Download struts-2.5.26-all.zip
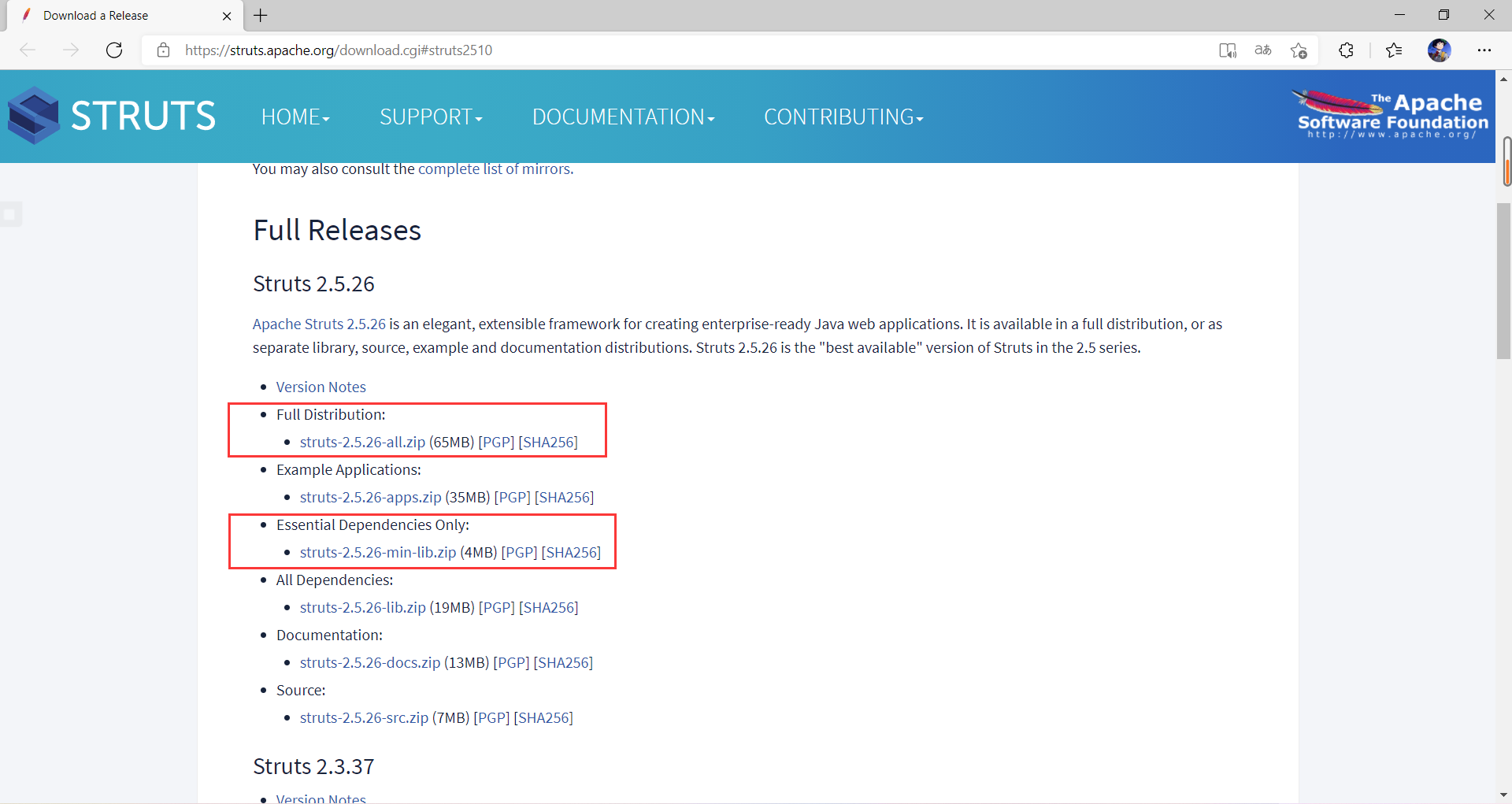 [x=362, y=442]
